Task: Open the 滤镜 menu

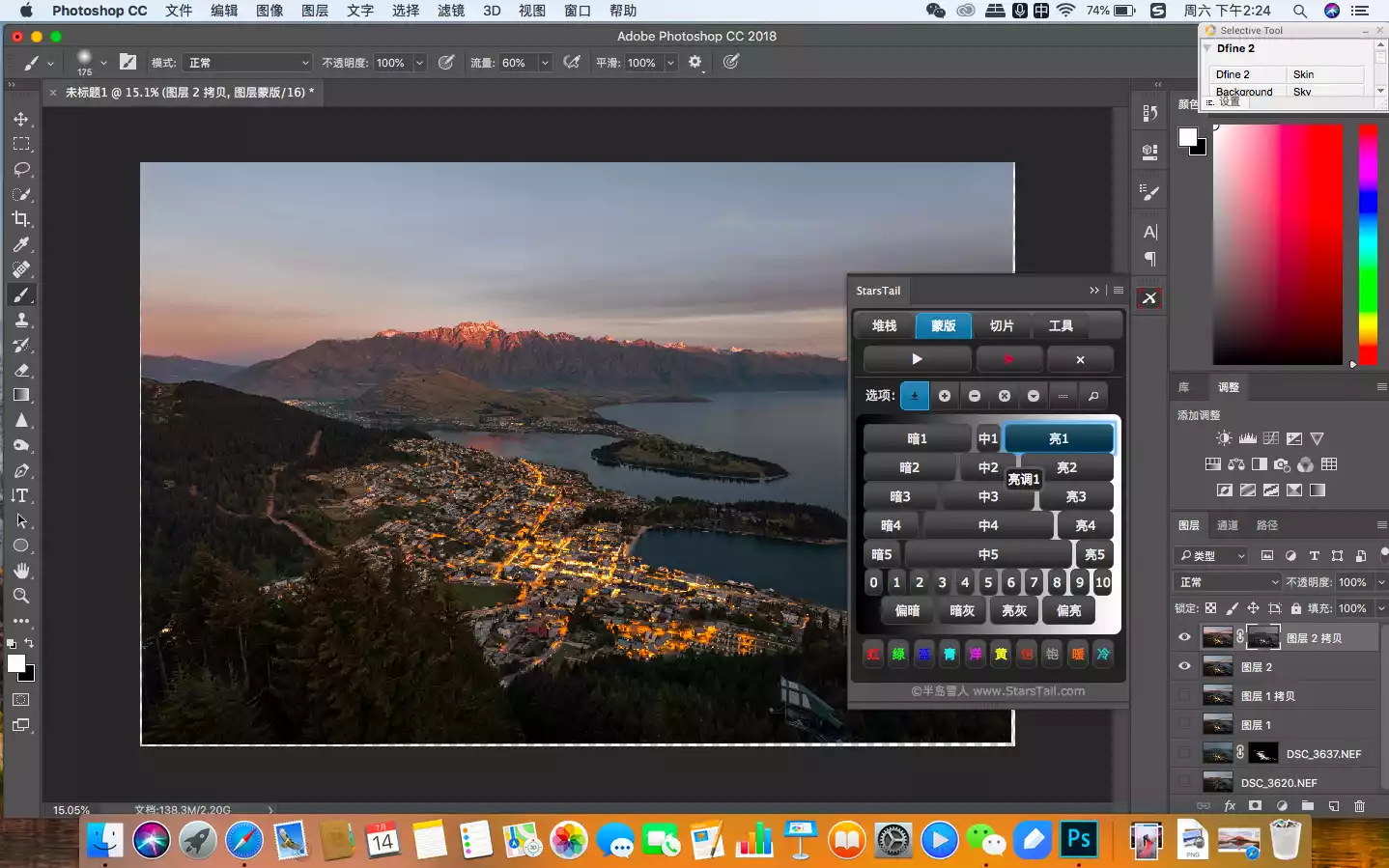Action: pyautogui.click(x=451, y=11)
